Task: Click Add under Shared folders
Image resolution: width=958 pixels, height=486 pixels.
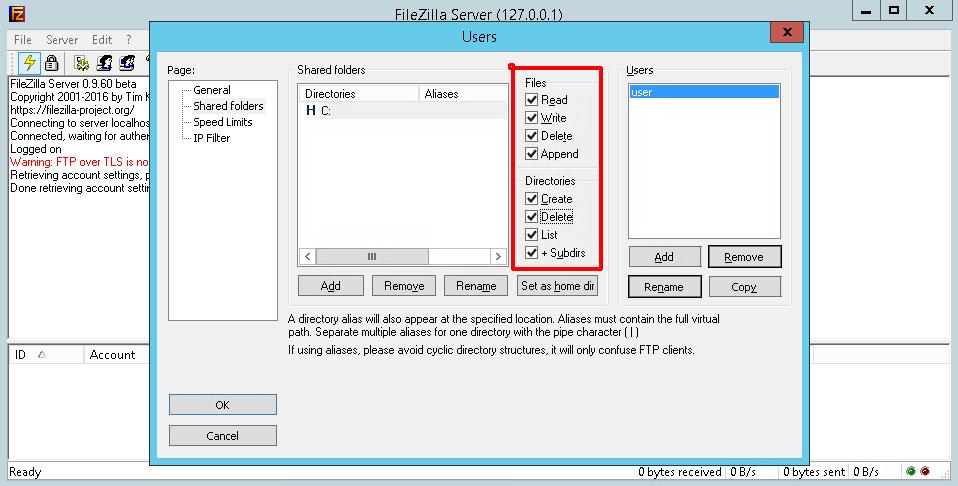Action: coord(331,285)
